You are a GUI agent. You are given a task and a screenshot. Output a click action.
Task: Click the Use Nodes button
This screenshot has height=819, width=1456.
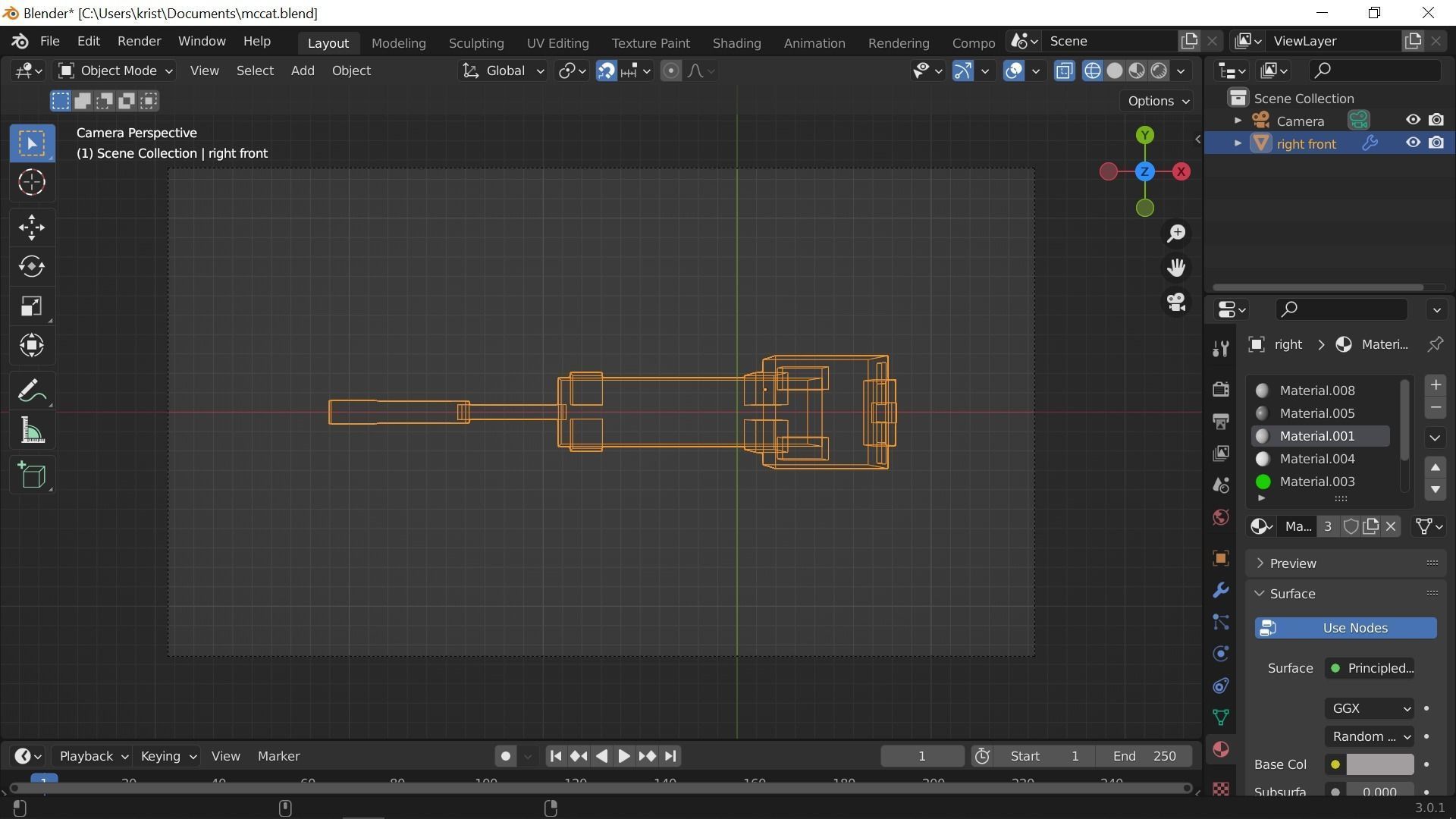pos(1345,628)
